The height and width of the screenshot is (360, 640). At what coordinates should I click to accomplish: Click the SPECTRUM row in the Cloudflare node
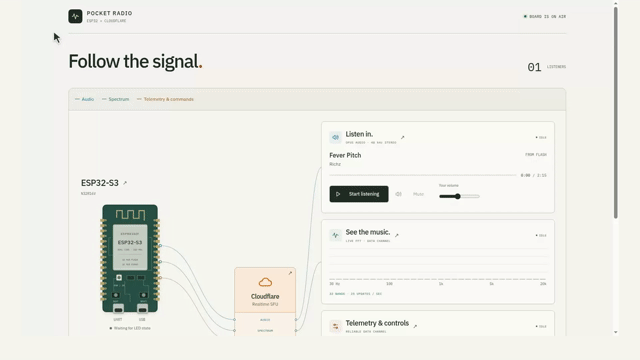(x=265, y=331)
